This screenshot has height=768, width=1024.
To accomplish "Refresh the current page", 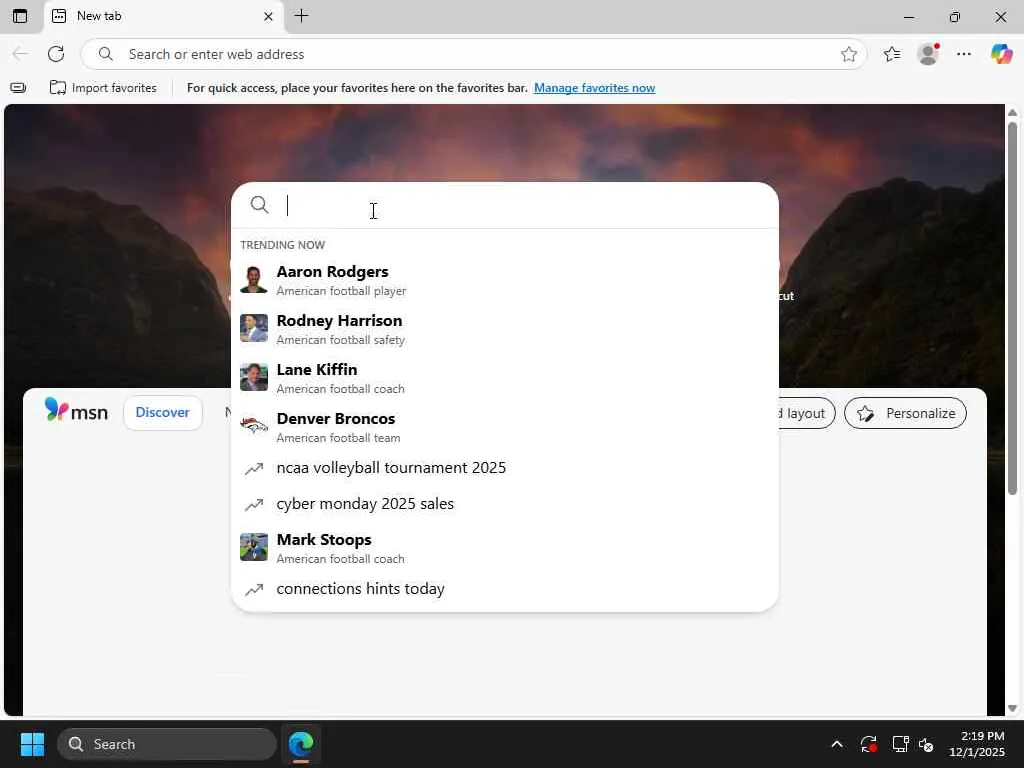I will click(56, 54).
